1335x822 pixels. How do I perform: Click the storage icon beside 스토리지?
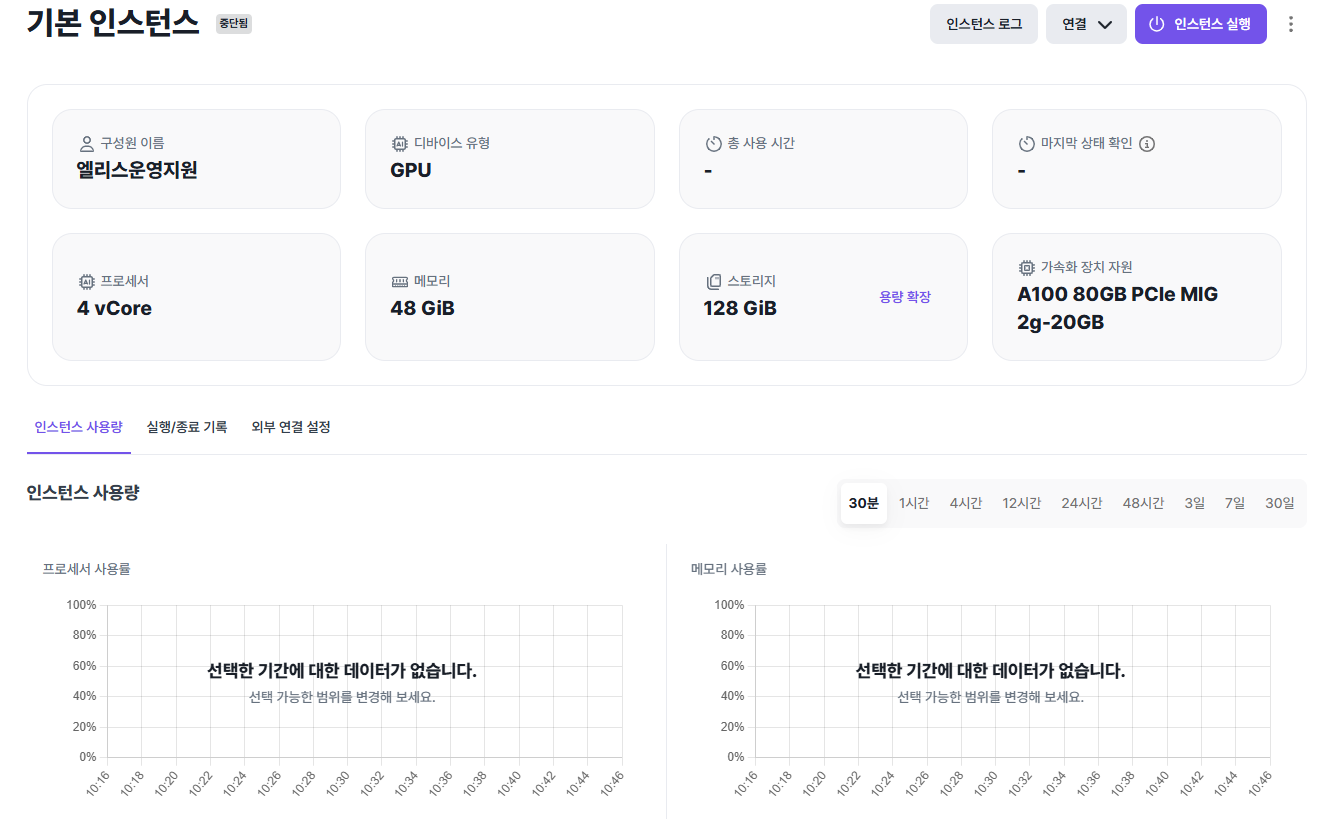[713, 282]
